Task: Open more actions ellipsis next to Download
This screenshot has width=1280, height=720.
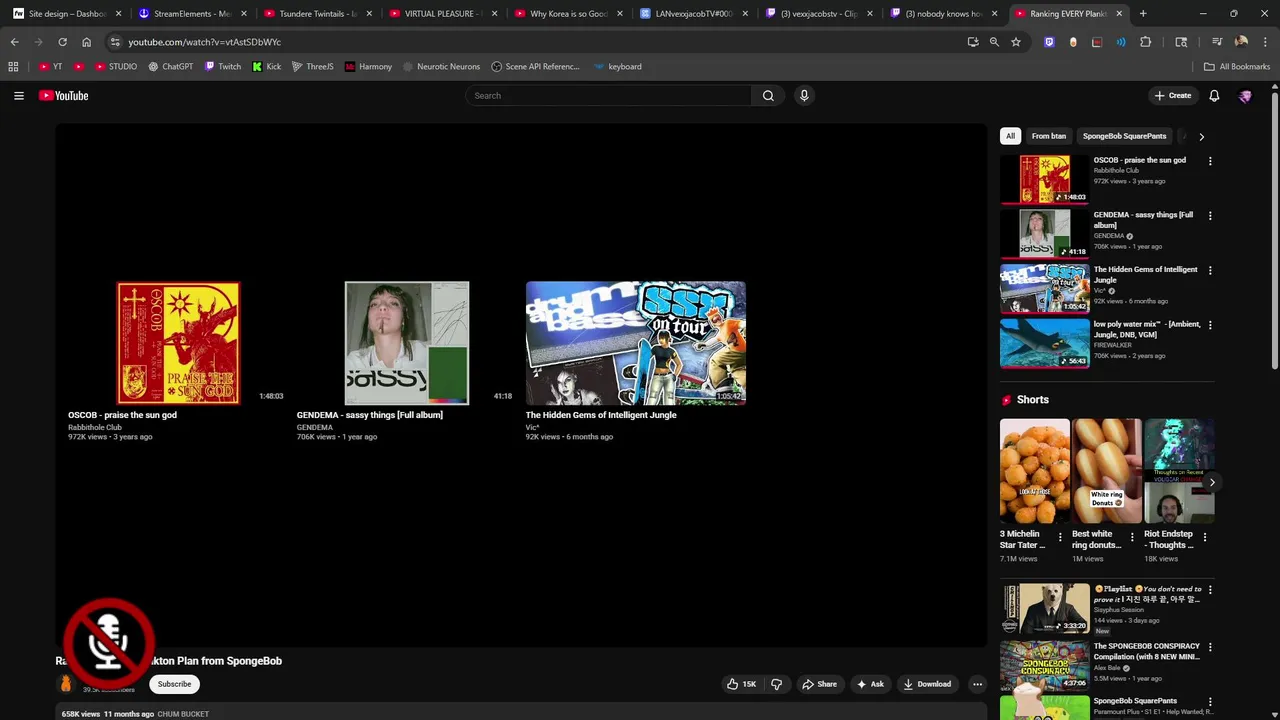Action: pos(977,684)
